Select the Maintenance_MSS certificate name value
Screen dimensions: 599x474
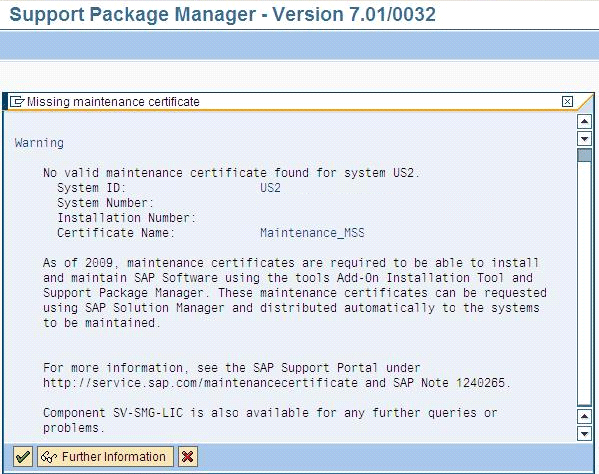[312, 233]
